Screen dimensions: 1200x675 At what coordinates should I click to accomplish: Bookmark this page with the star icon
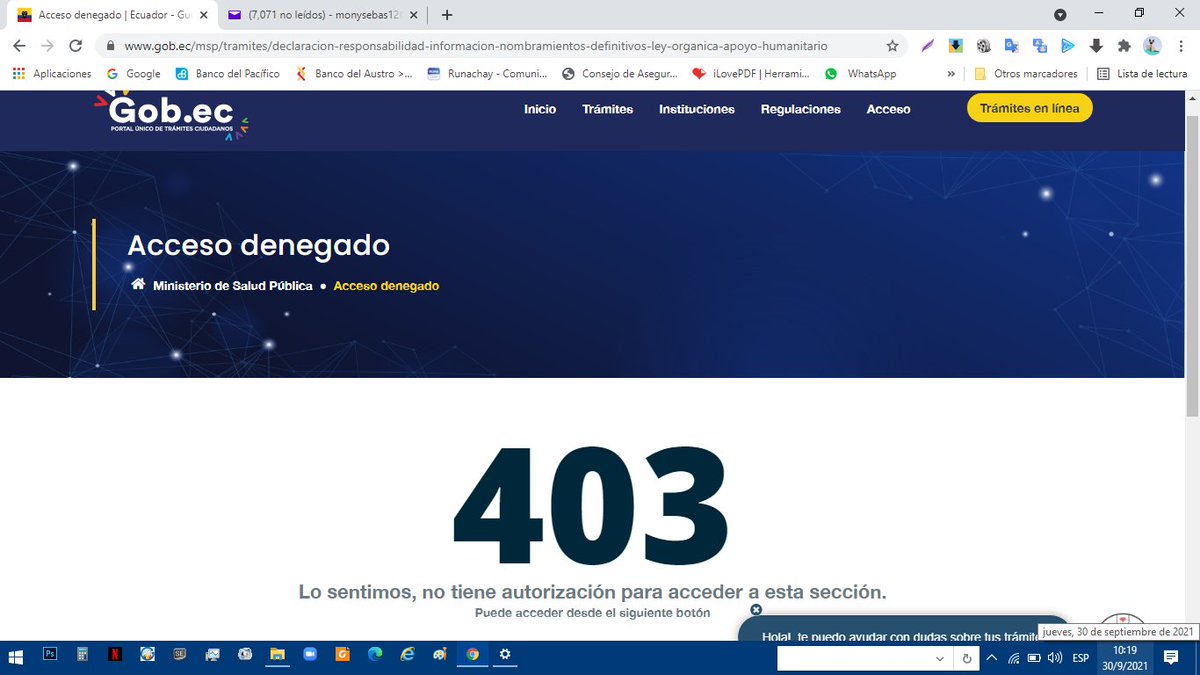coord(892,46)
